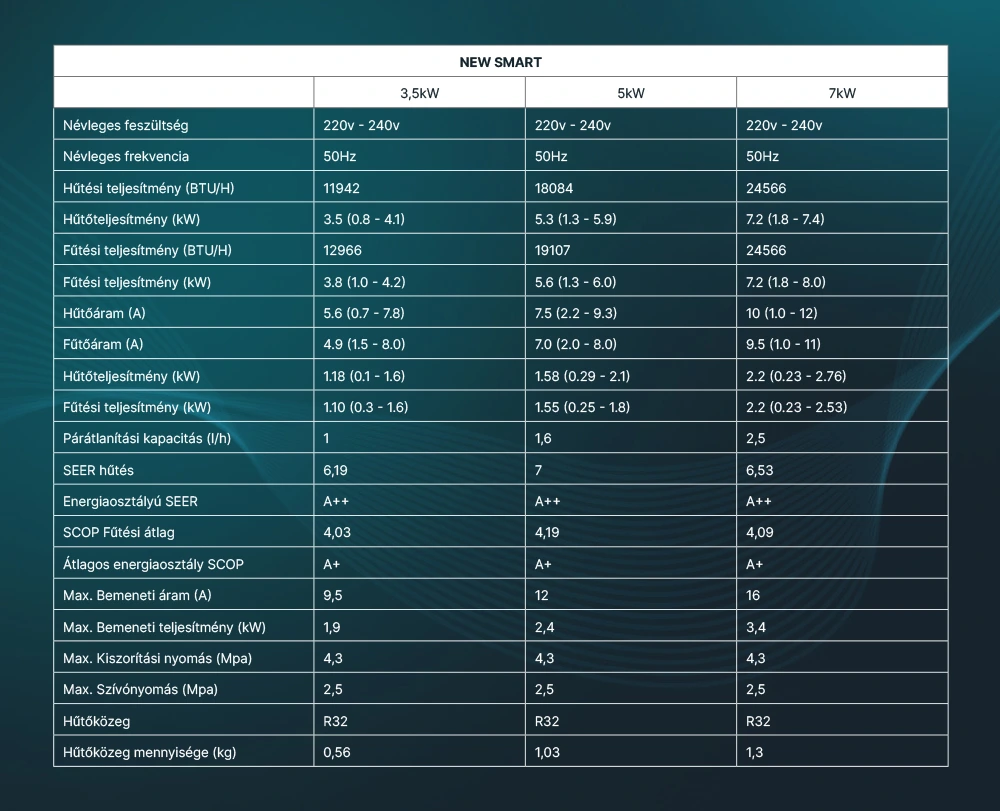The image size is (1000, 811).
Task: Select the cooling BTU value 11942
Action: 341,188
